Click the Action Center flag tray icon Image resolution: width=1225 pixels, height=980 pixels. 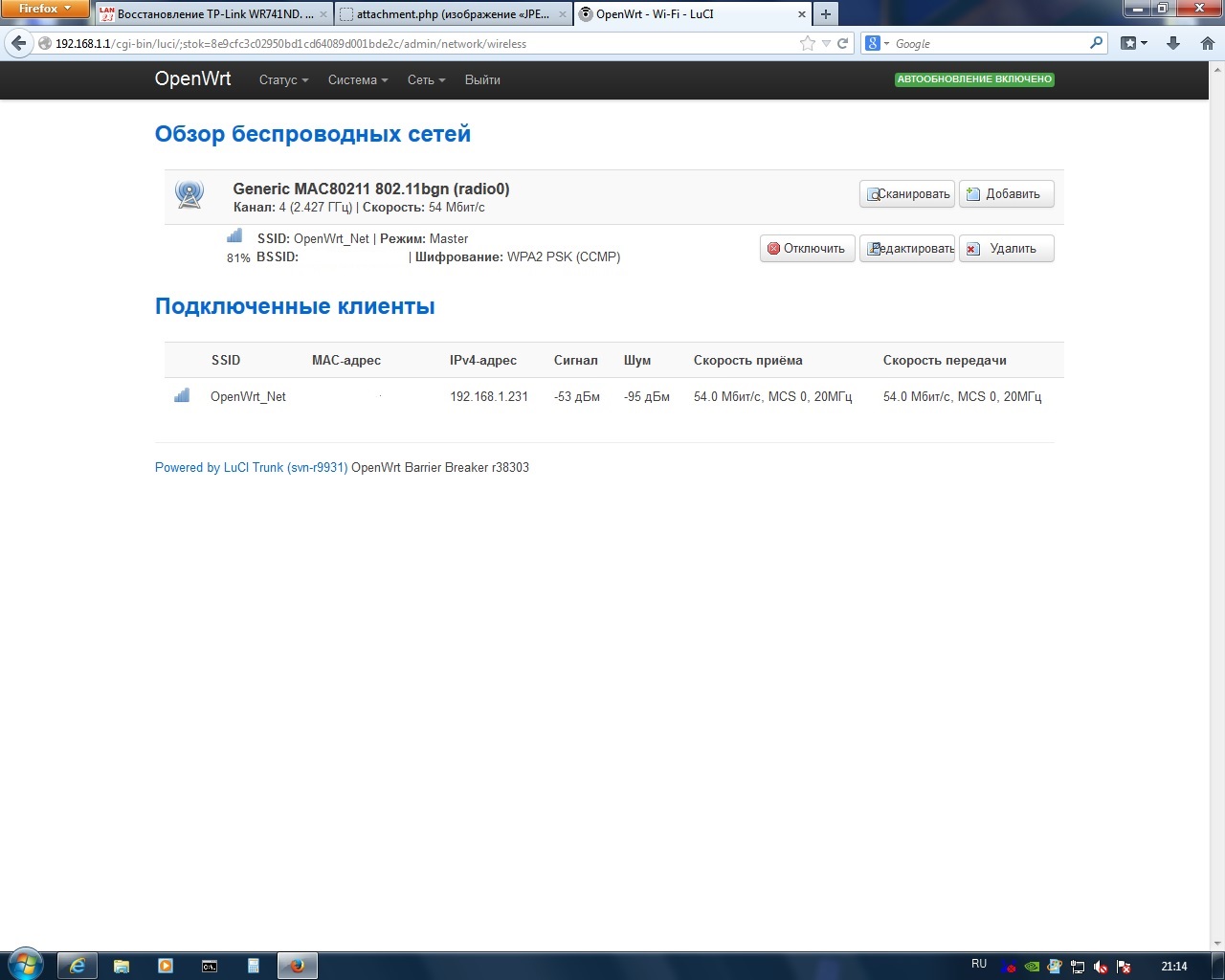point(1124,967)
